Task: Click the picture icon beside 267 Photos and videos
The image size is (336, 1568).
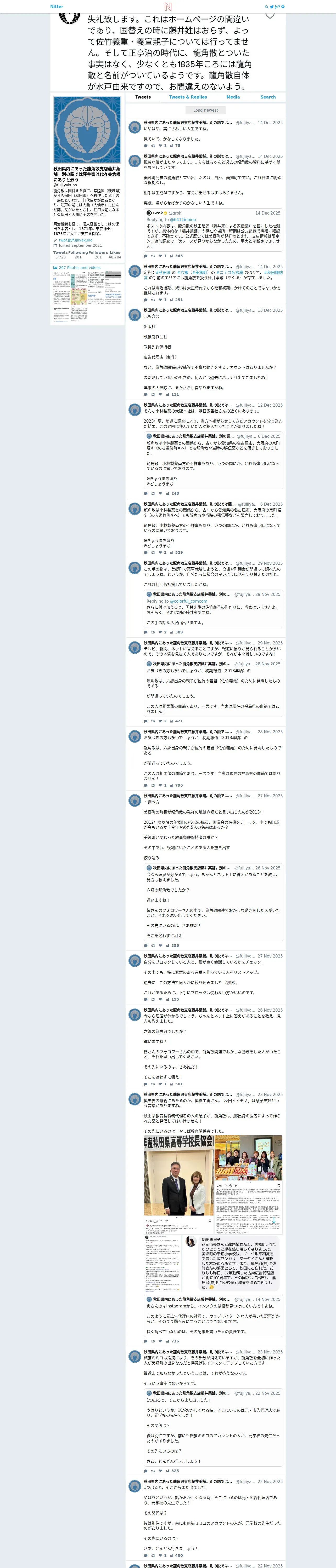Action: click(x=55, y=268)
